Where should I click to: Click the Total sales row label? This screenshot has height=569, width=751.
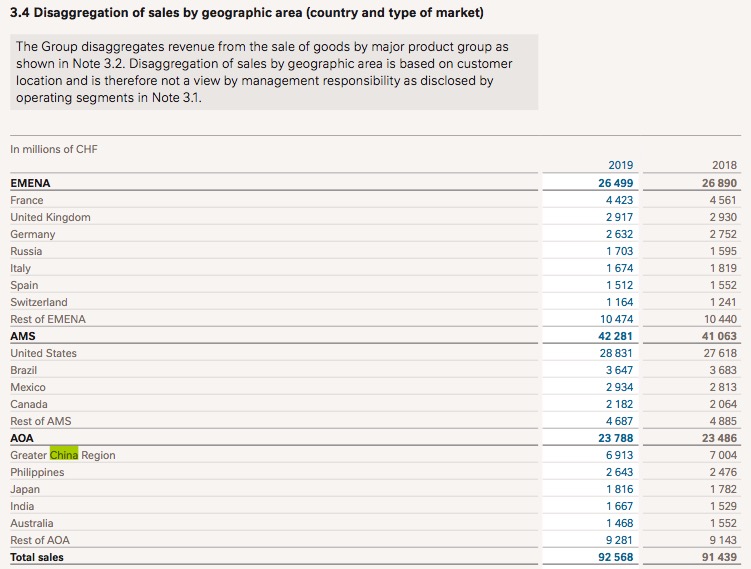[37, 556]
